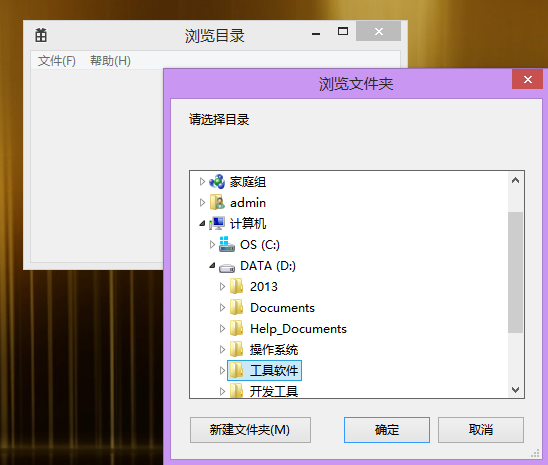Click the folder tree scroll up arrow

coord(515,181)
